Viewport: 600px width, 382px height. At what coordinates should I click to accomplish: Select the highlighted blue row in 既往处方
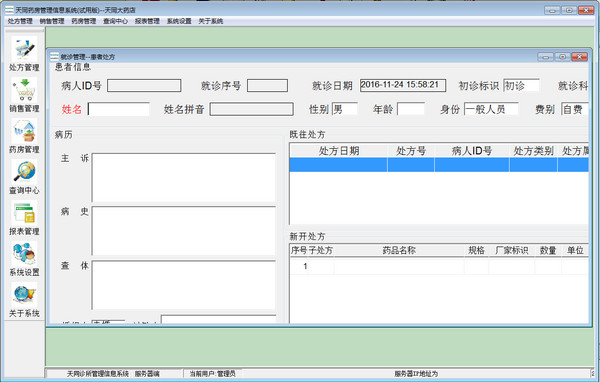(439, 165)
